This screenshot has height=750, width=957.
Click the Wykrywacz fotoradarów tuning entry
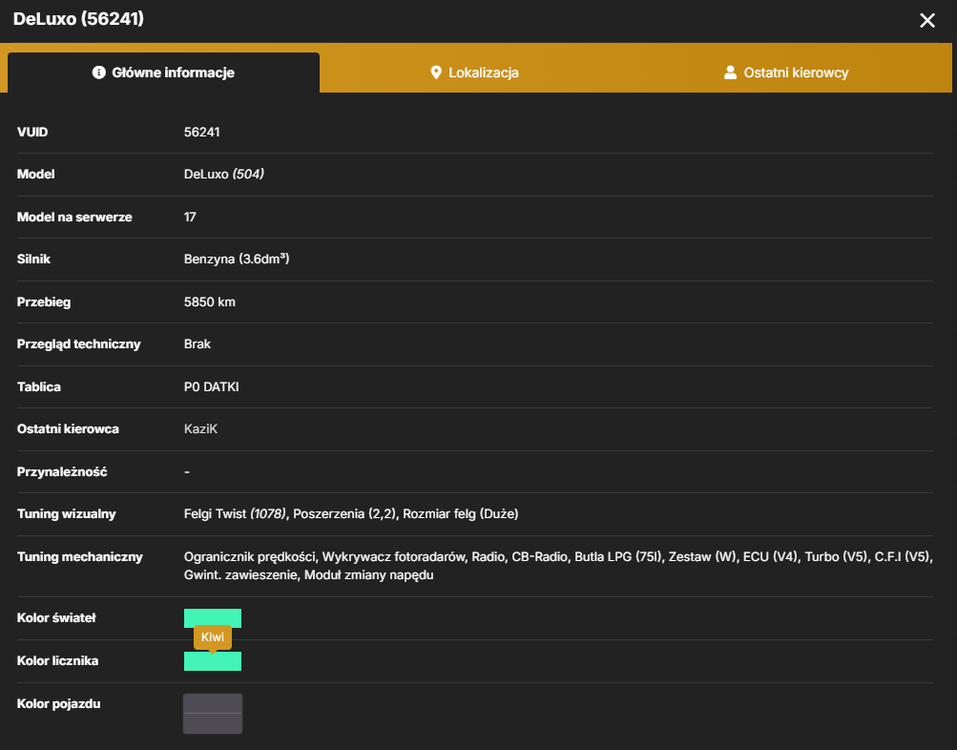(x=394, y=557)
